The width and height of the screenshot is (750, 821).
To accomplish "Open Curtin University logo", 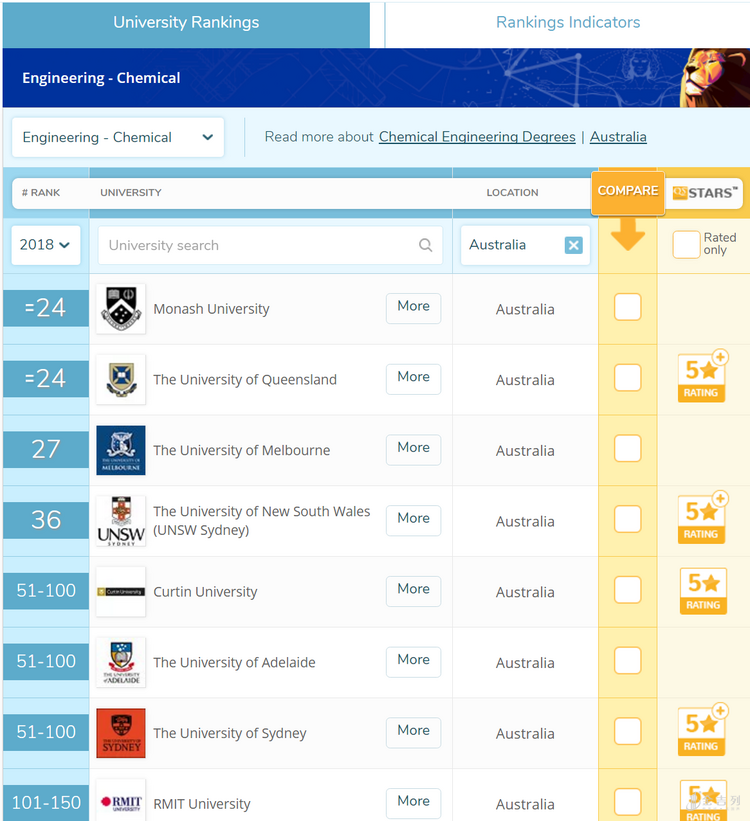I will coord(121,592).
